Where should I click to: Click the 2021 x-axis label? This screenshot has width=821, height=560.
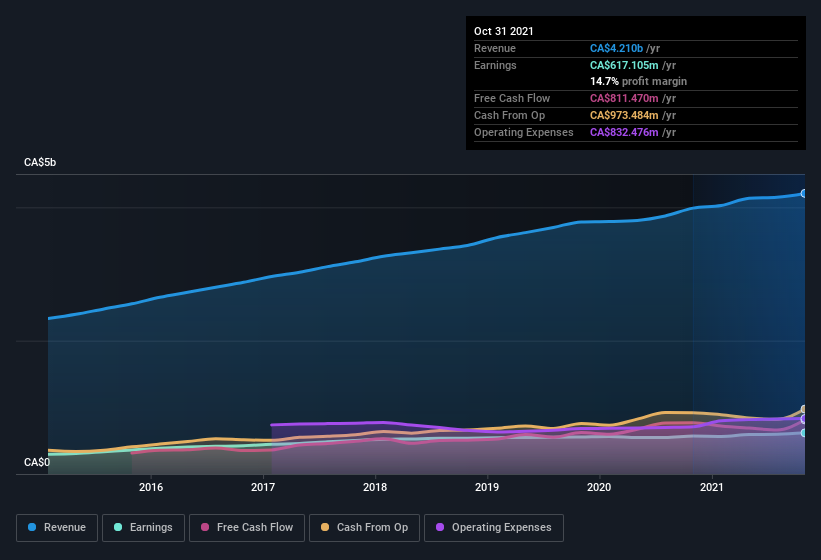coord(712,487)
